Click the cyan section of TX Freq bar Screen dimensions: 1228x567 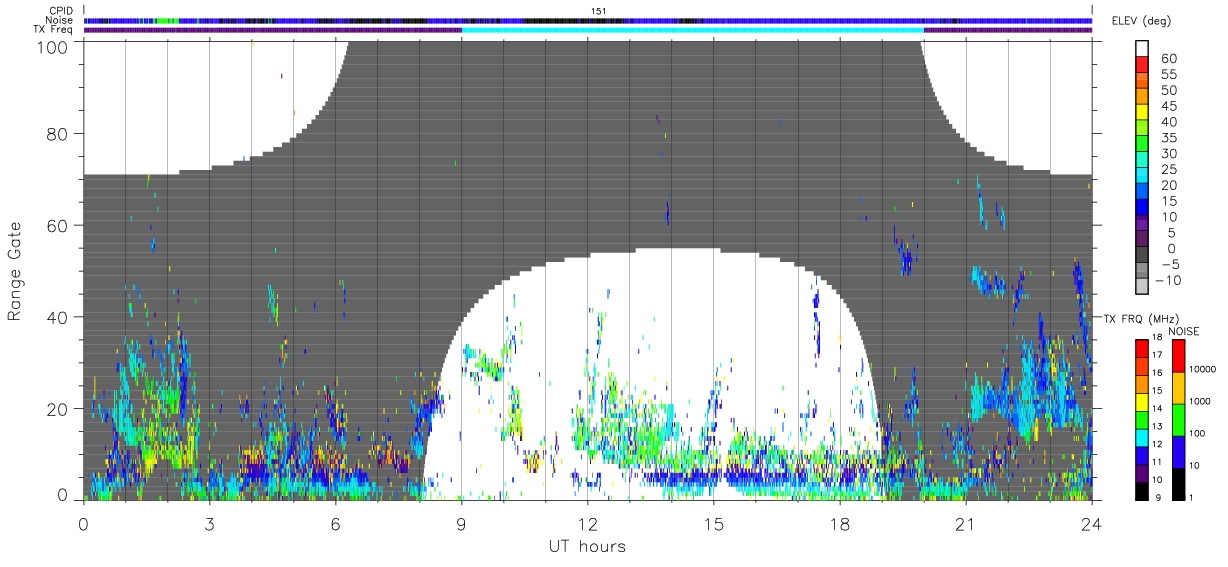[692, 30]
